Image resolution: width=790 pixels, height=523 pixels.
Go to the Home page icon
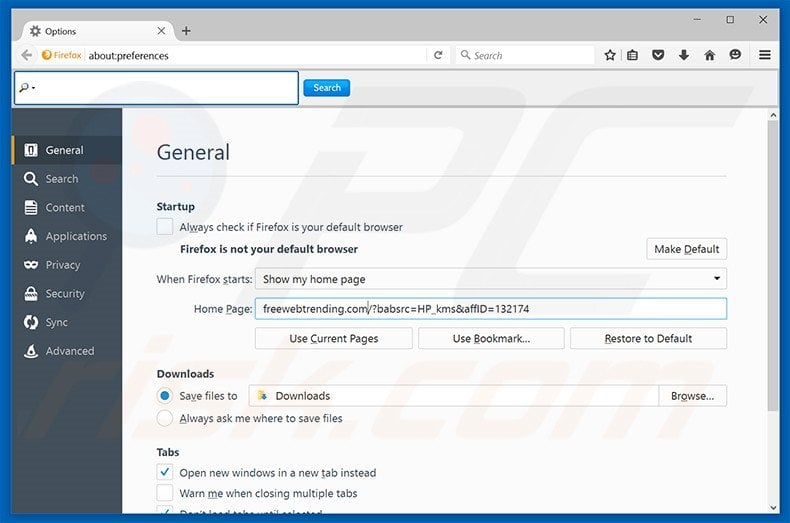[x=709, y=55]
